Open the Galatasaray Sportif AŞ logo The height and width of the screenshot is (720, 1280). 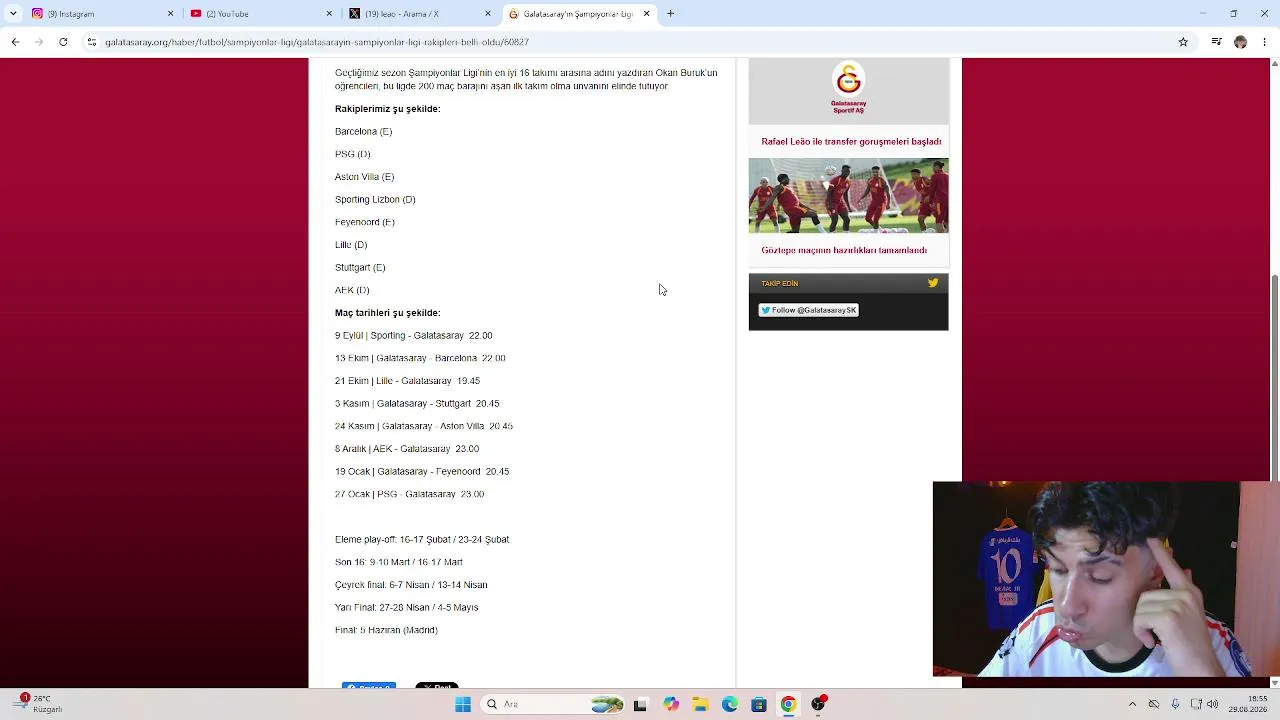pos(848,89)
